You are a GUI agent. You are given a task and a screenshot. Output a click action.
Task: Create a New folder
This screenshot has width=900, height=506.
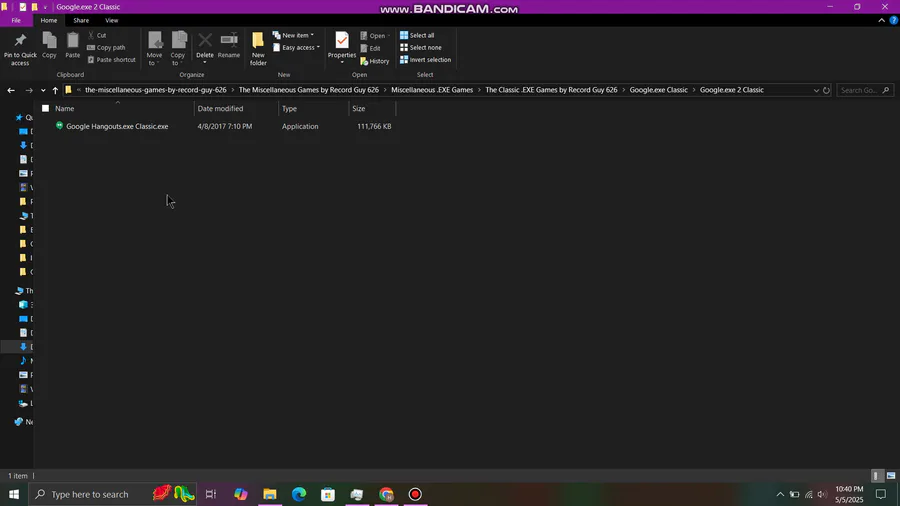pos(258,49)
